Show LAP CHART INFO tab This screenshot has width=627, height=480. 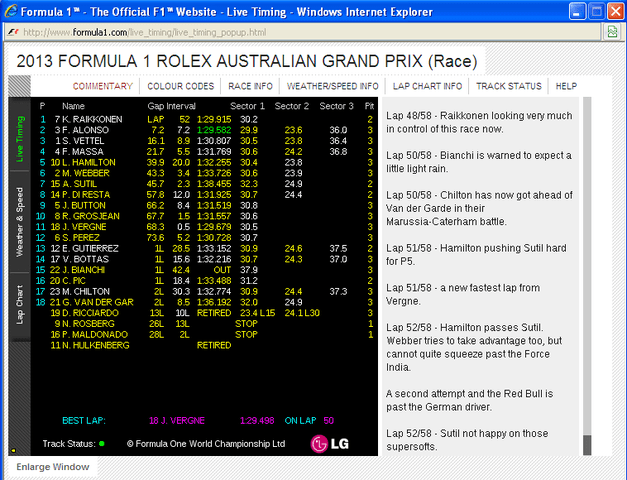(427, 86)
